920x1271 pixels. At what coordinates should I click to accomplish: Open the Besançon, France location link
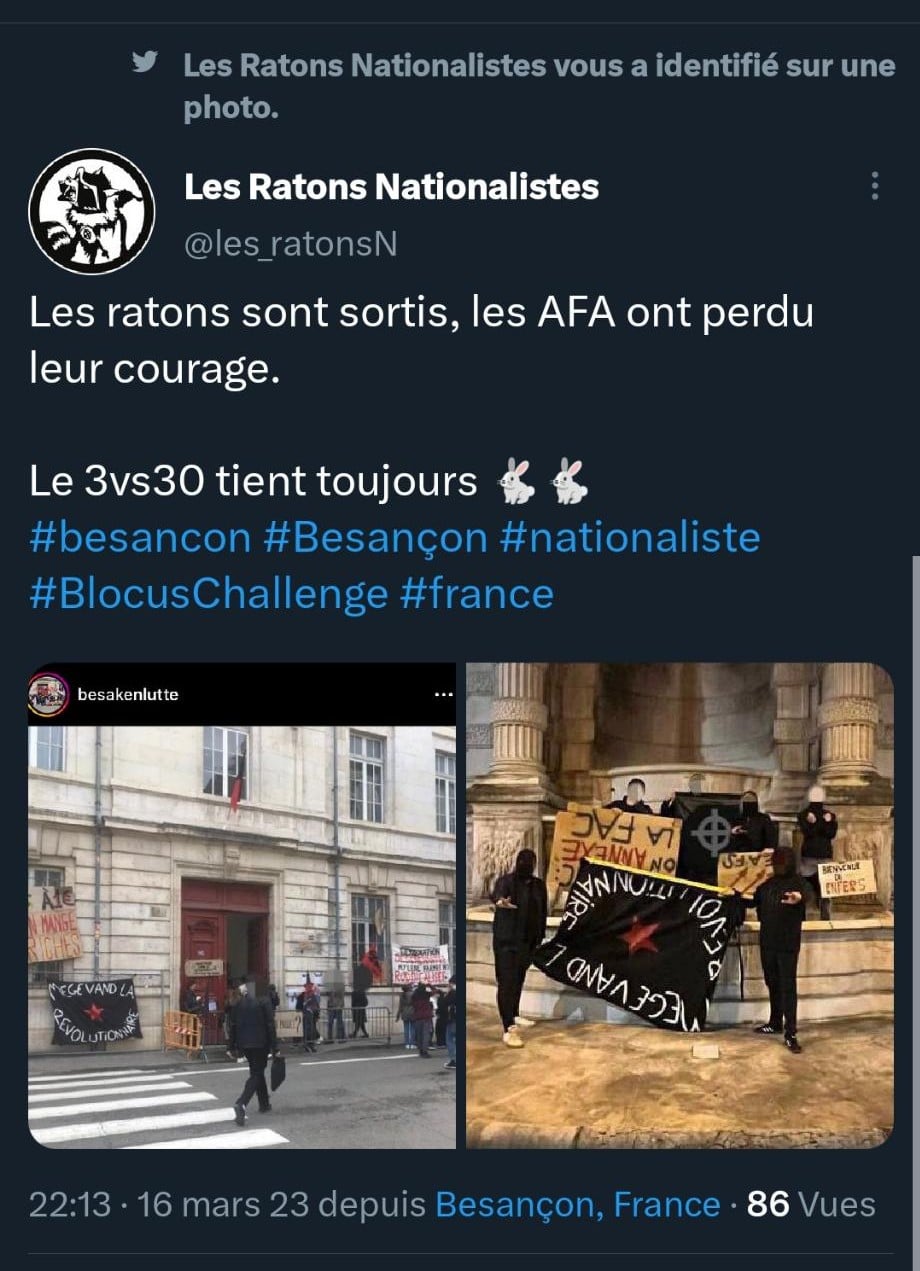(578, 1205)
